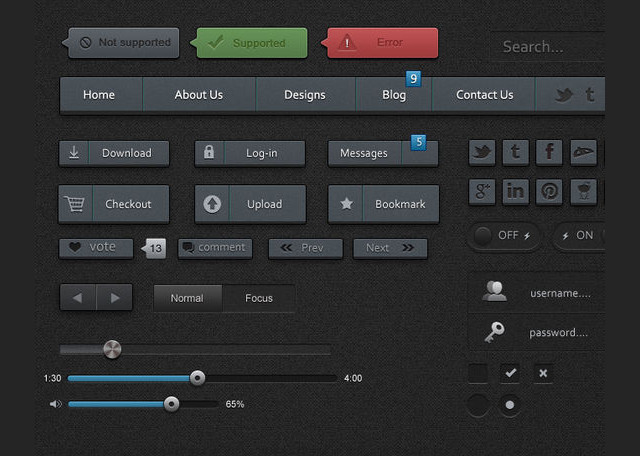Click the metallic knob on gray slider
The image size is (640, 456).
tap(112, 349)
